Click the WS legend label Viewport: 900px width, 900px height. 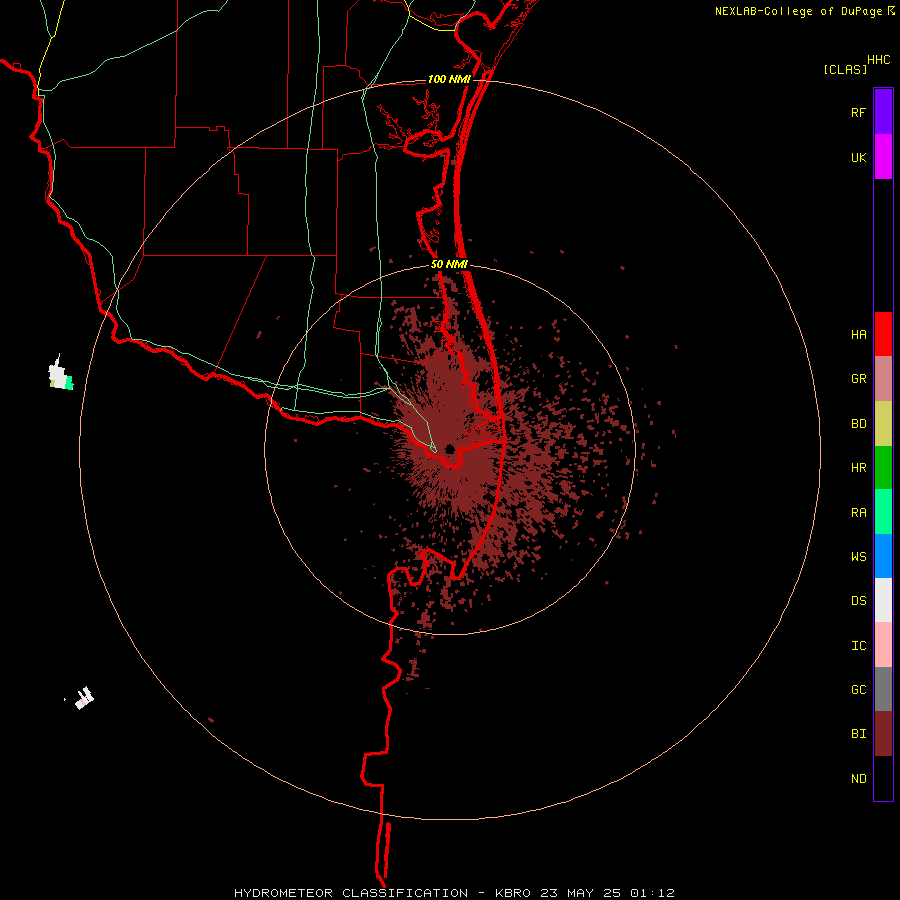pos(858,557)
